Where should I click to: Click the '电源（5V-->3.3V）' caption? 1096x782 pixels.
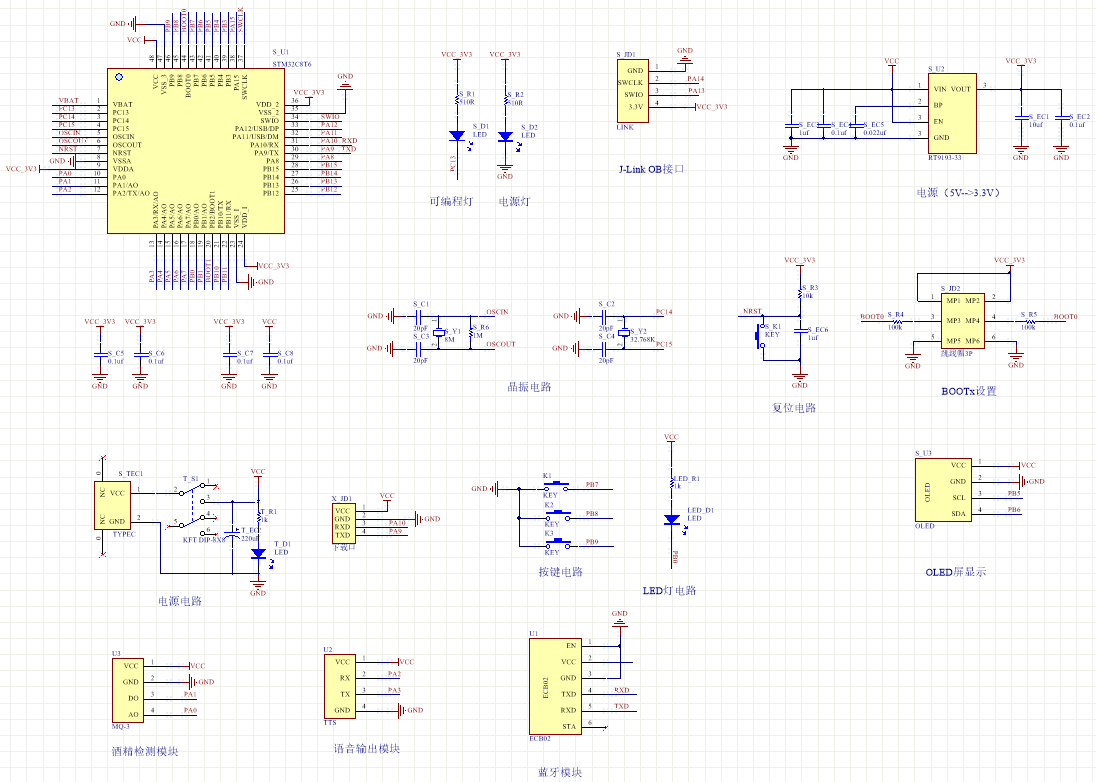click(x=958, y=192)
